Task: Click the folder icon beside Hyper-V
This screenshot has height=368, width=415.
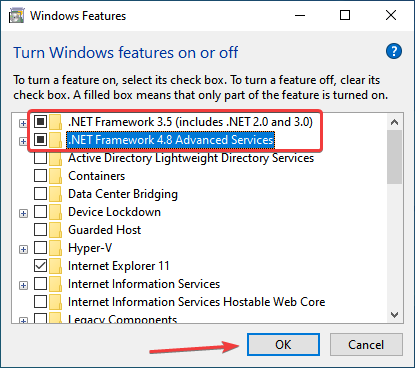Action: 55,248
